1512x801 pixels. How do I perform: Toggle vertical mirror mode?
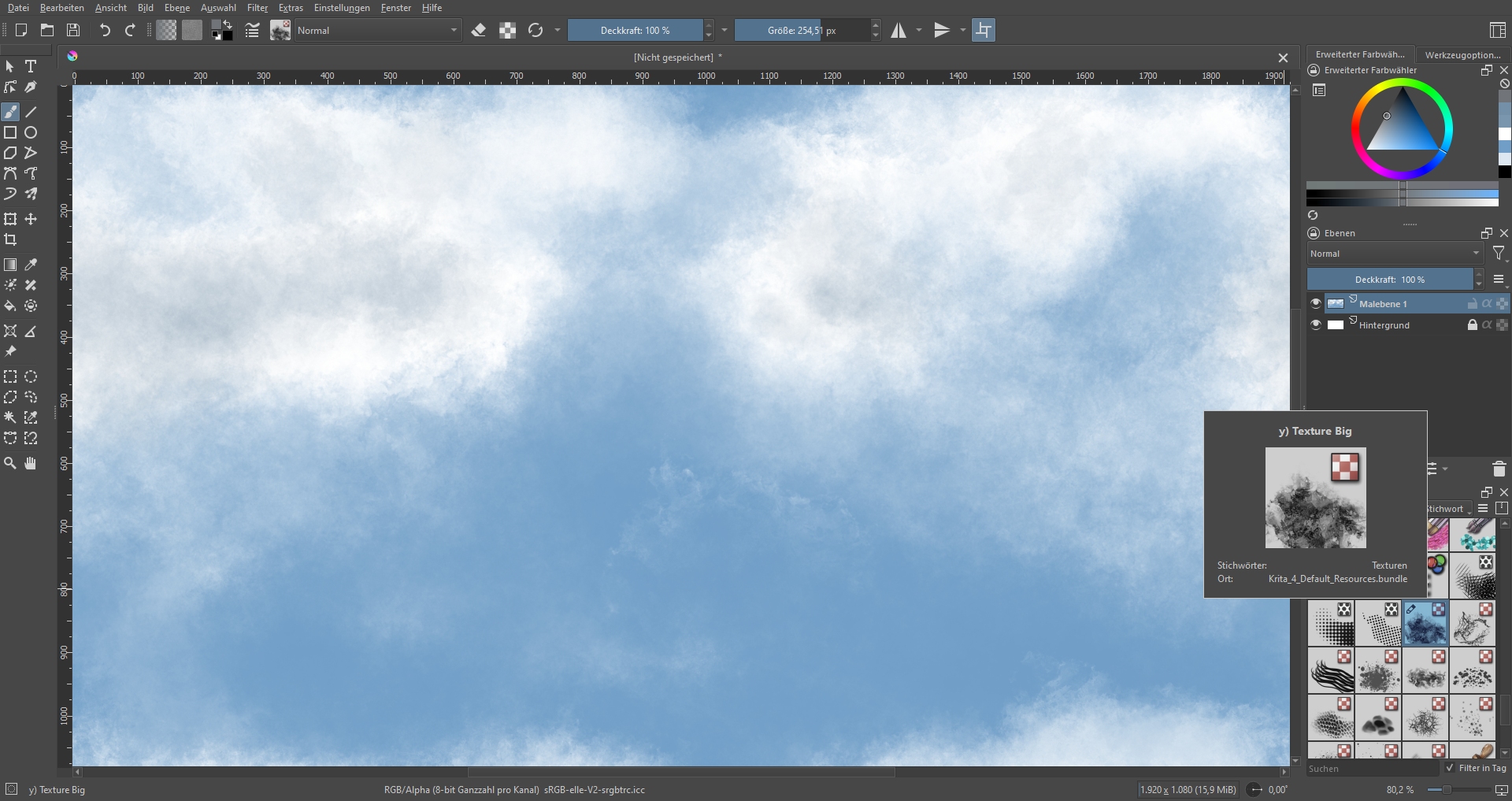pos(942,30)
